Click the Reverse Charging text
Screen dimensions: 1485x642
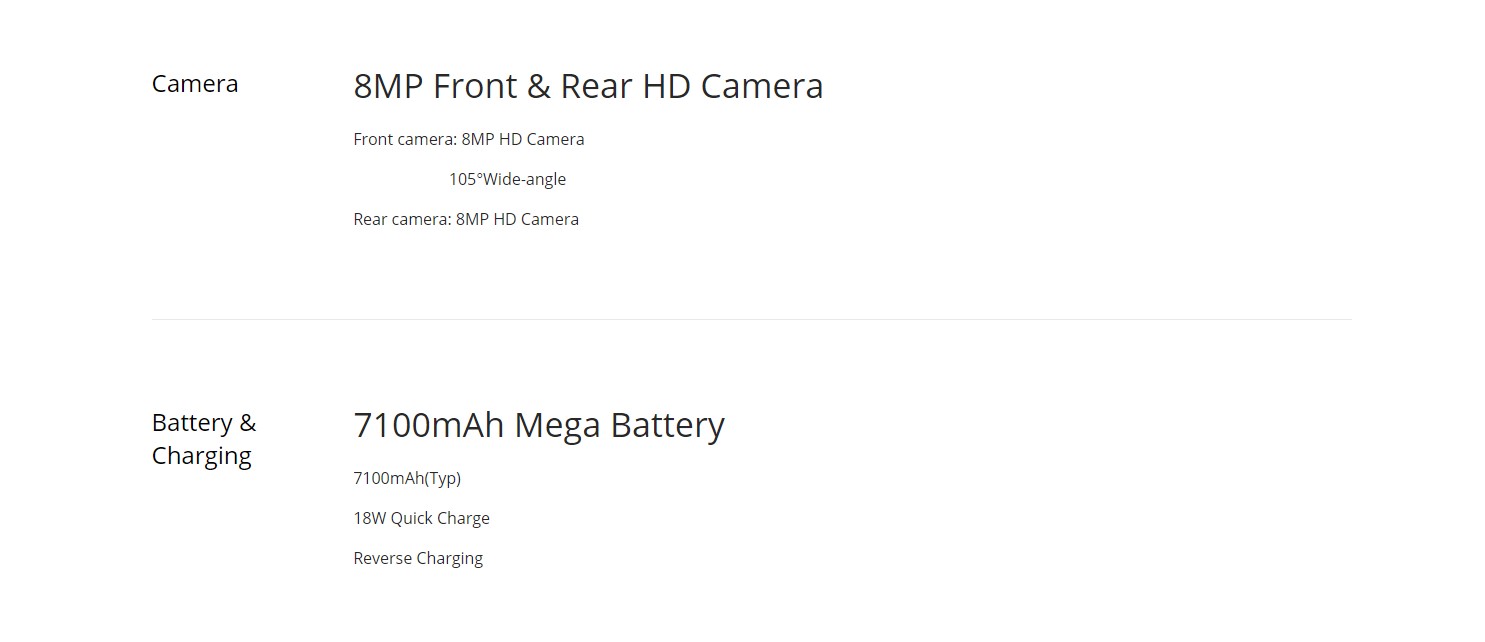coord(418,558)
